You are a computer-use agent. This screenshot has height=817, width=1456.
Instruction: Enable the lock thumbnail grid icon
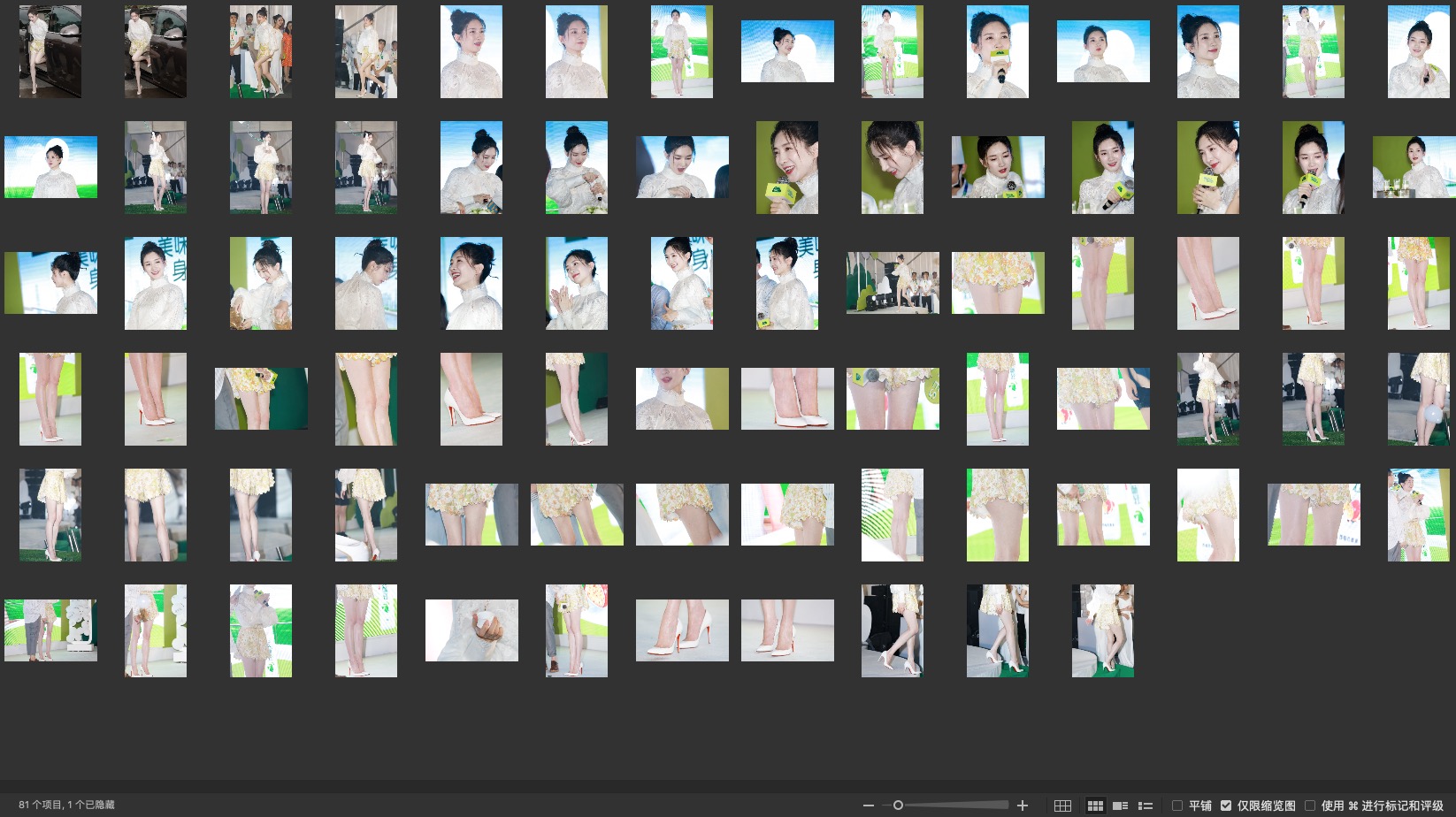pos(1063,806)
